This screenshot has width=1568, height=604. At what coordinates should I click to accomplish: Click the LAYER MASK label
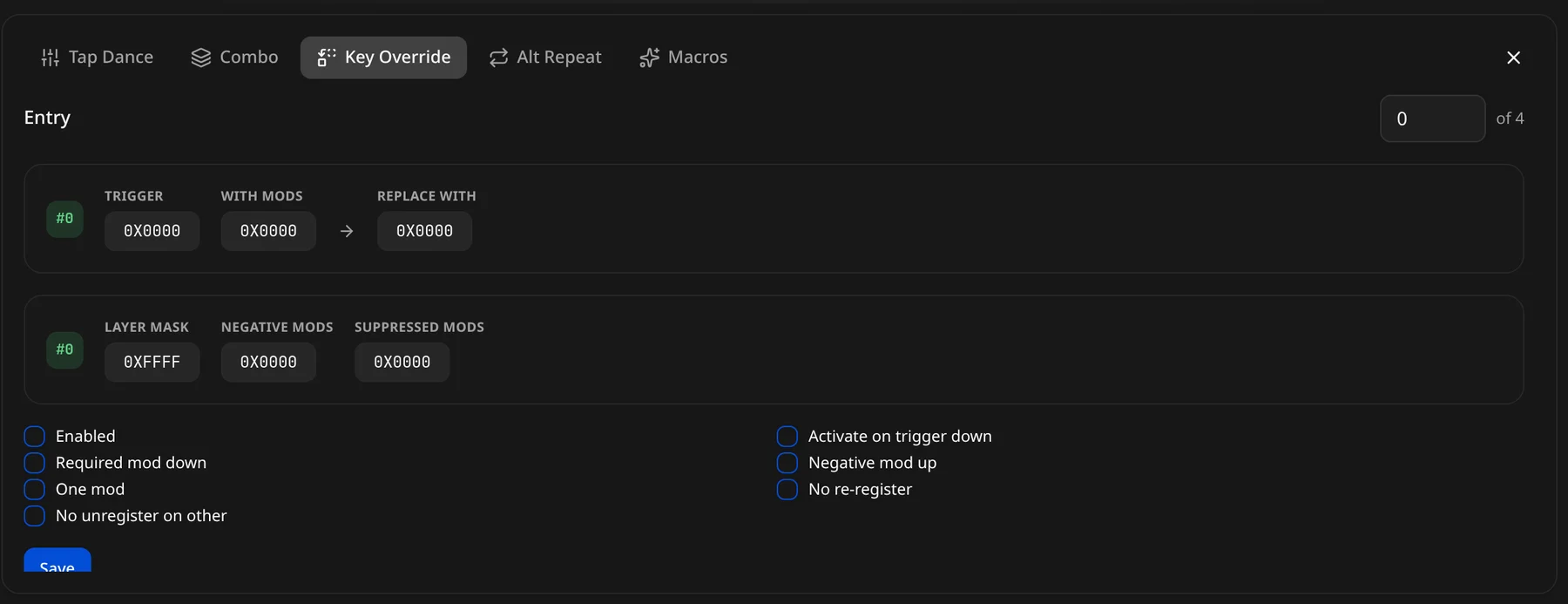(x=146, y=327)
